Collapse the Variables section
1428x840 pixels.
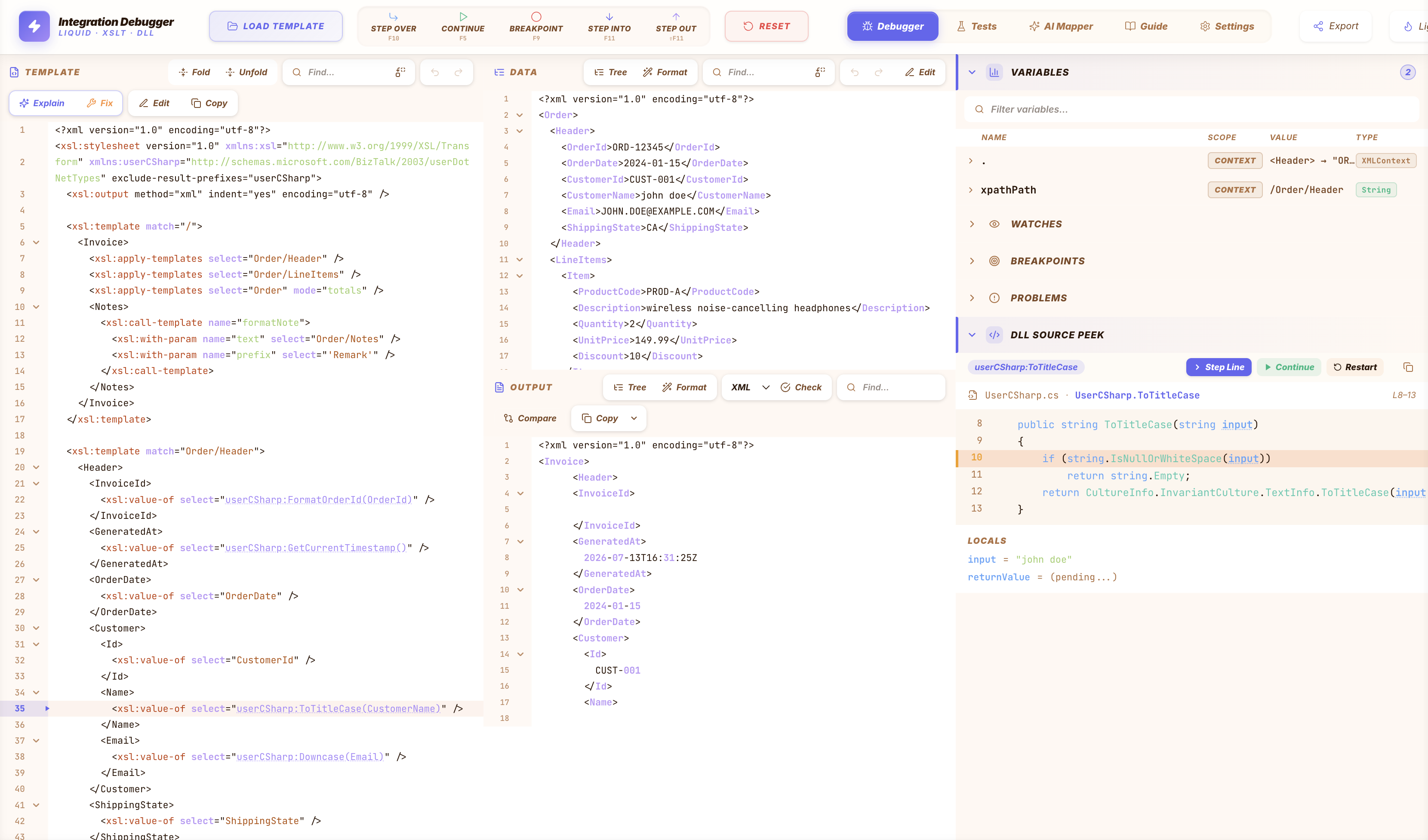click(972, 72)
